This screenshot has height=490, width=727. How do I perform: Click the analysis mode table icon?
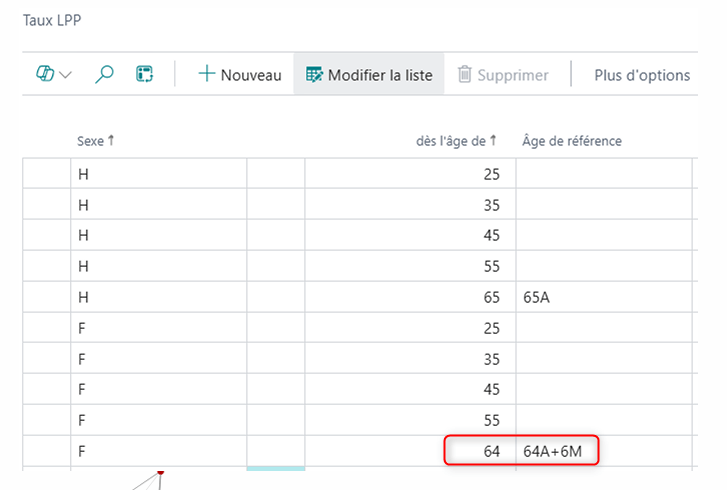[145, 74]
